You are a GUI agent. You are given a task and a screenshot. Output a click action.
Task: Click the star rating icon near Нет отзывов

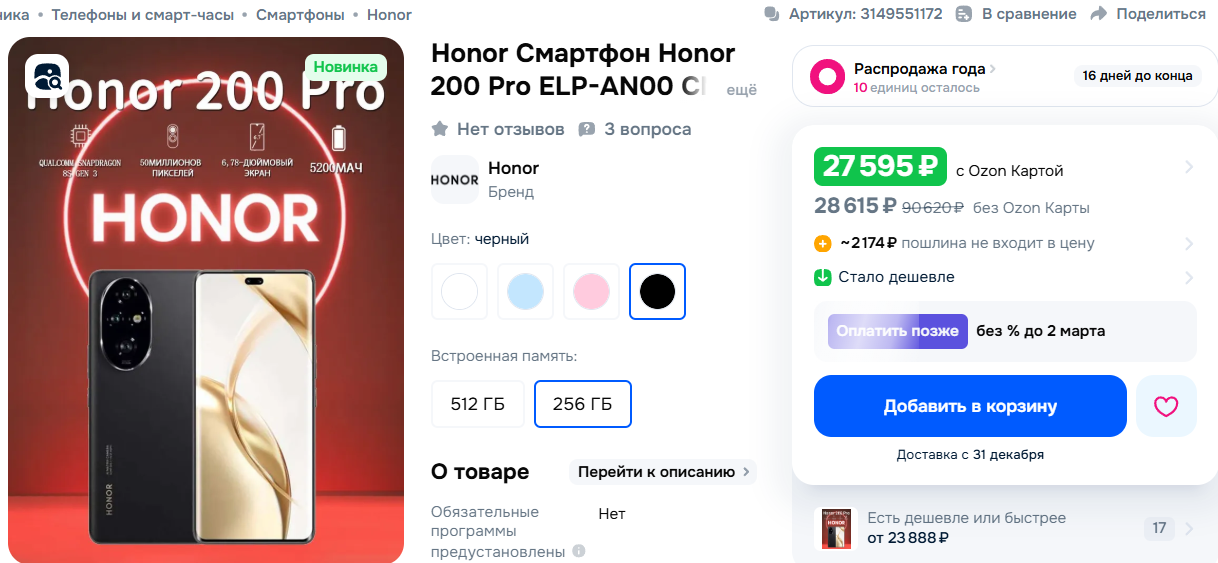click(x=439, y=129)
